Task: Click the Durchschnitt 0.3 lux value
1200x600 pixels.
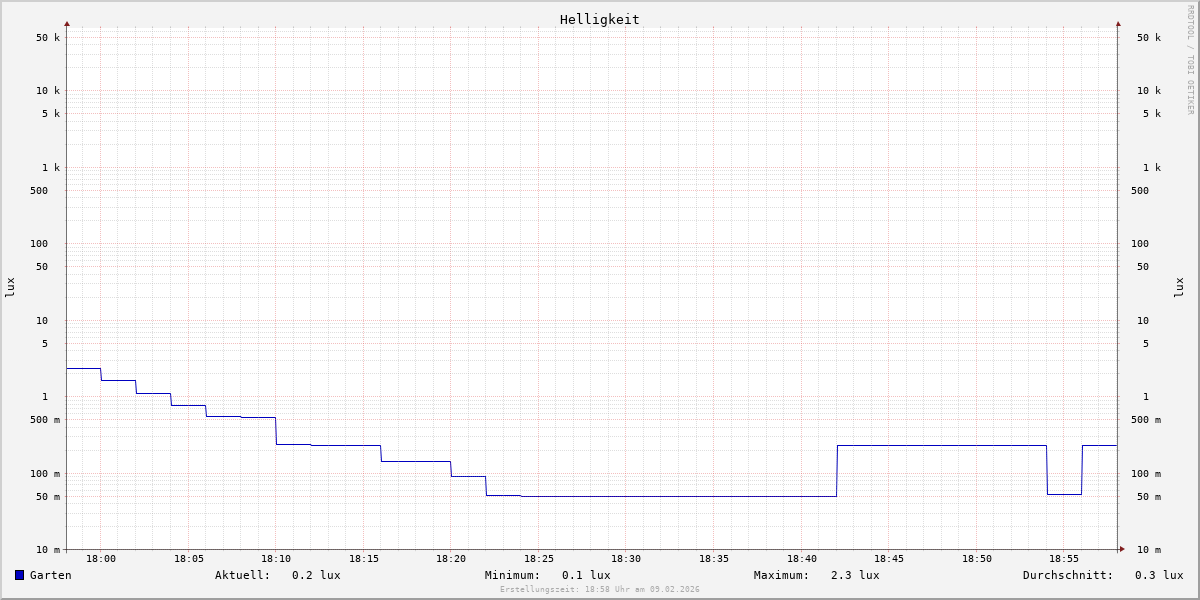Action: click(x=1159, y=575)
